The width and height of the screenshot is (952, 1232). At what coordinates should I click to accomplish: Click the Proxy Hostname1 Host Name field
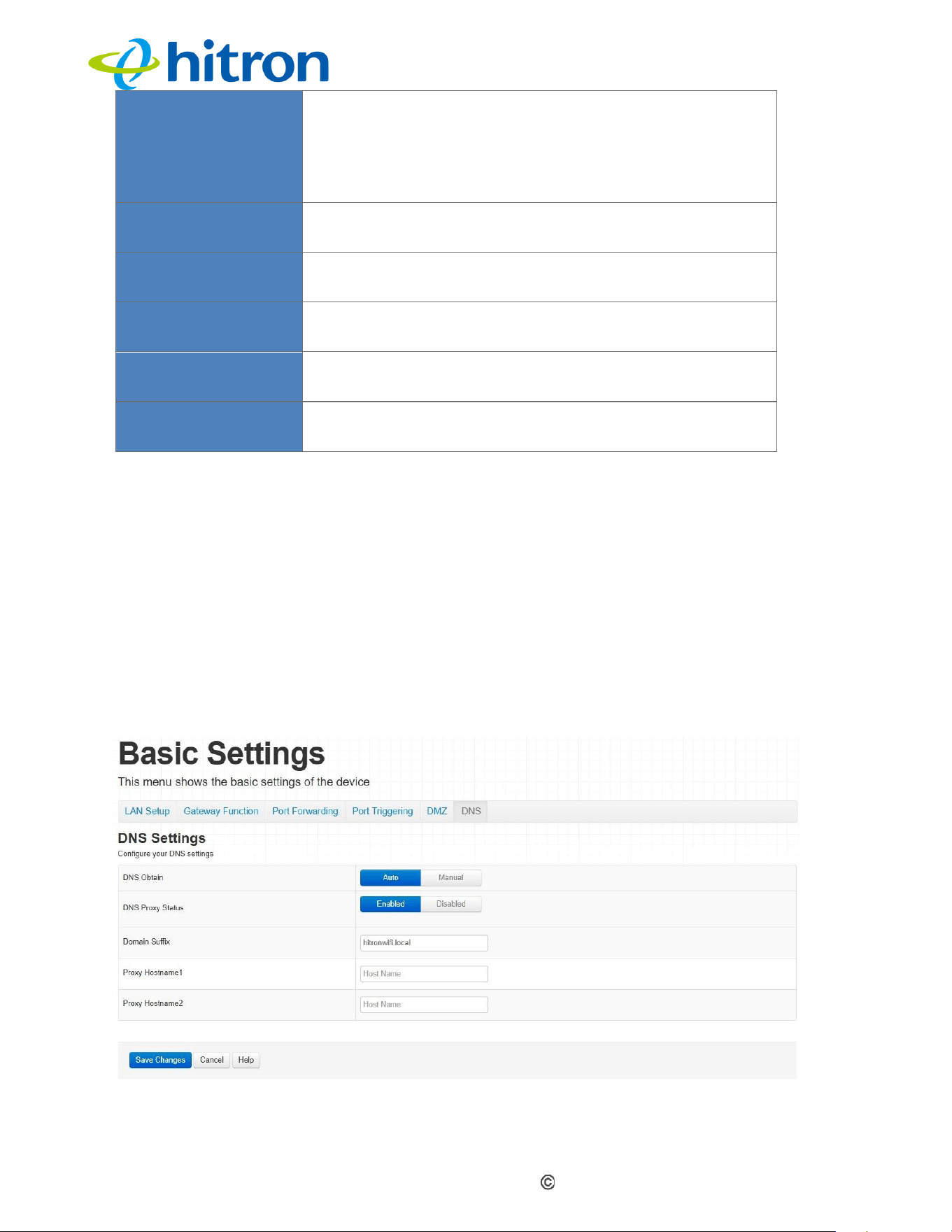[424, 973]
